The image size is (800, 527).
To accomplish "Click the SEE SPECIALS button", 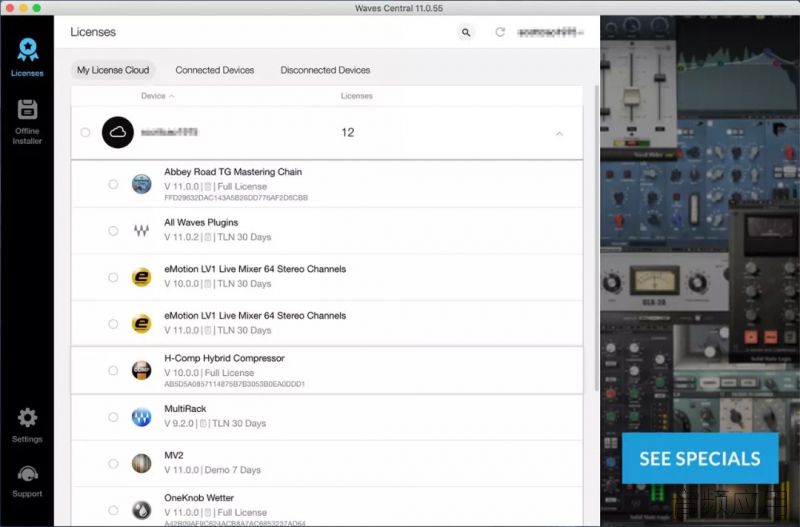I will click(x=700, y=458).
